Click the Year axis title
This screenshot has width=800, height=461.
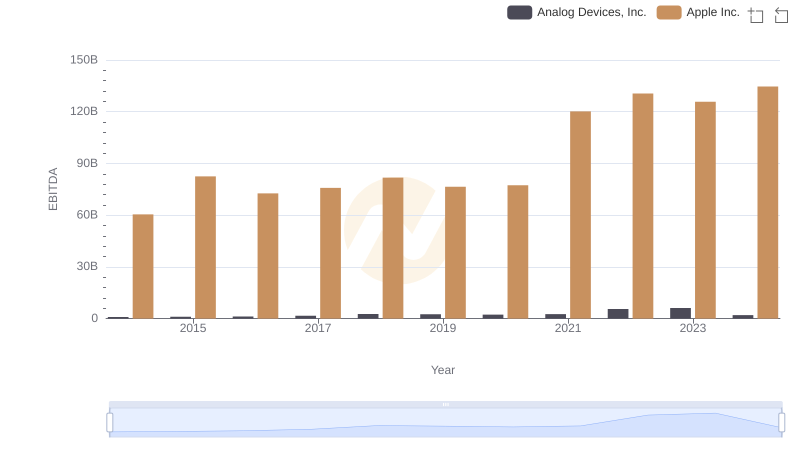pos(443,370)
